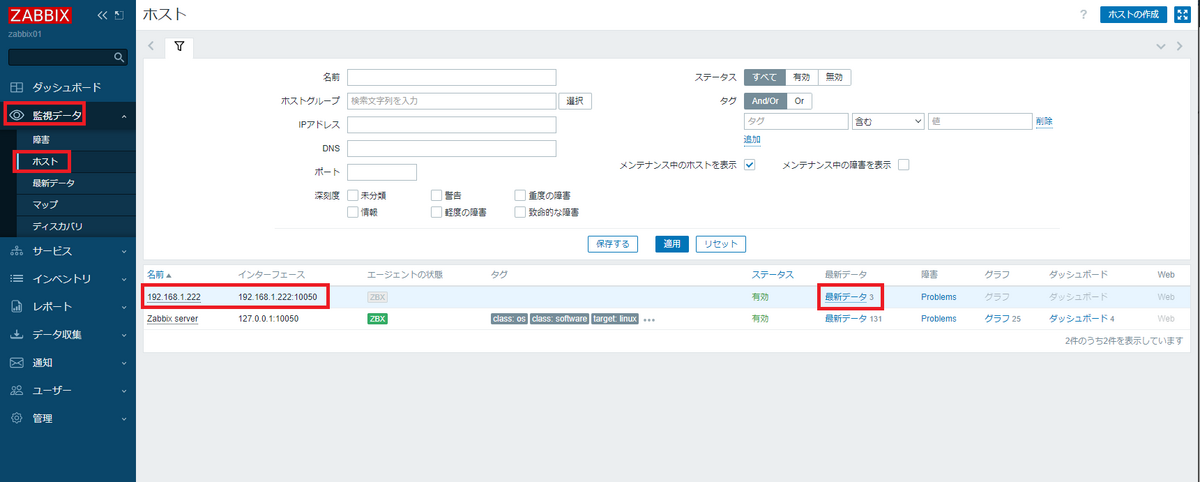Click the インベントリ list icon

click(17, 278)
